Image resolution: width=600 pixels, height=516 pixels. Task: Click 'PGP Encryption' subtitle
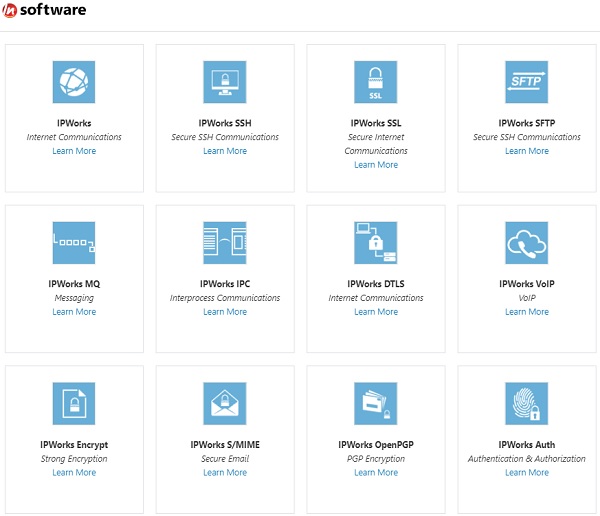[x=376, y=459]
